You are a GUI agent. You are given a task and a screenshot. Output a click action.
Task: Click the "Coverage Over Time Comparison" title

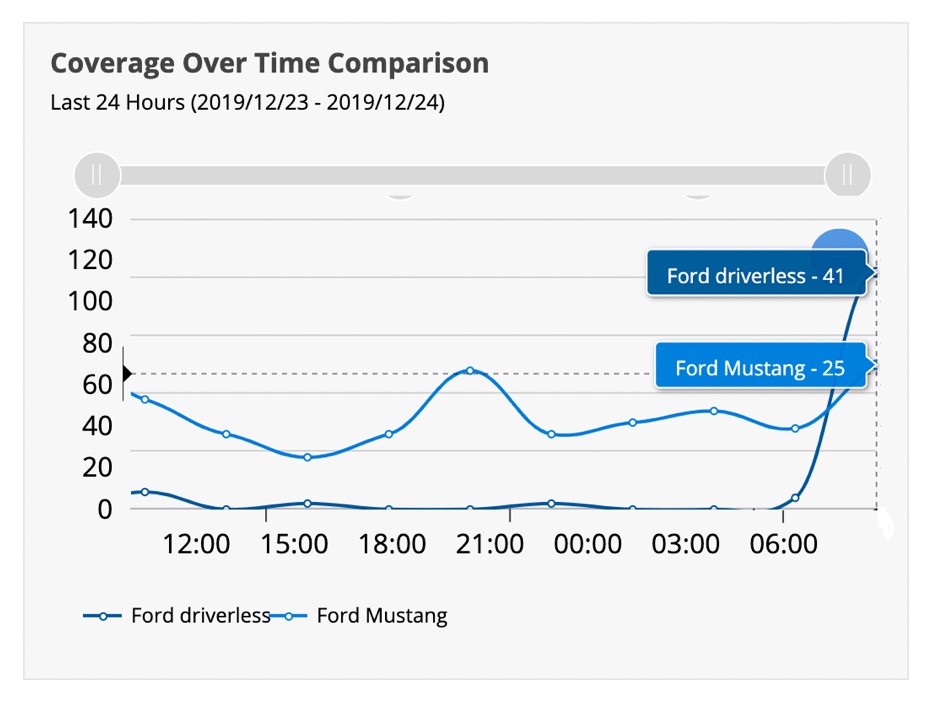click(x=269, y=64)
